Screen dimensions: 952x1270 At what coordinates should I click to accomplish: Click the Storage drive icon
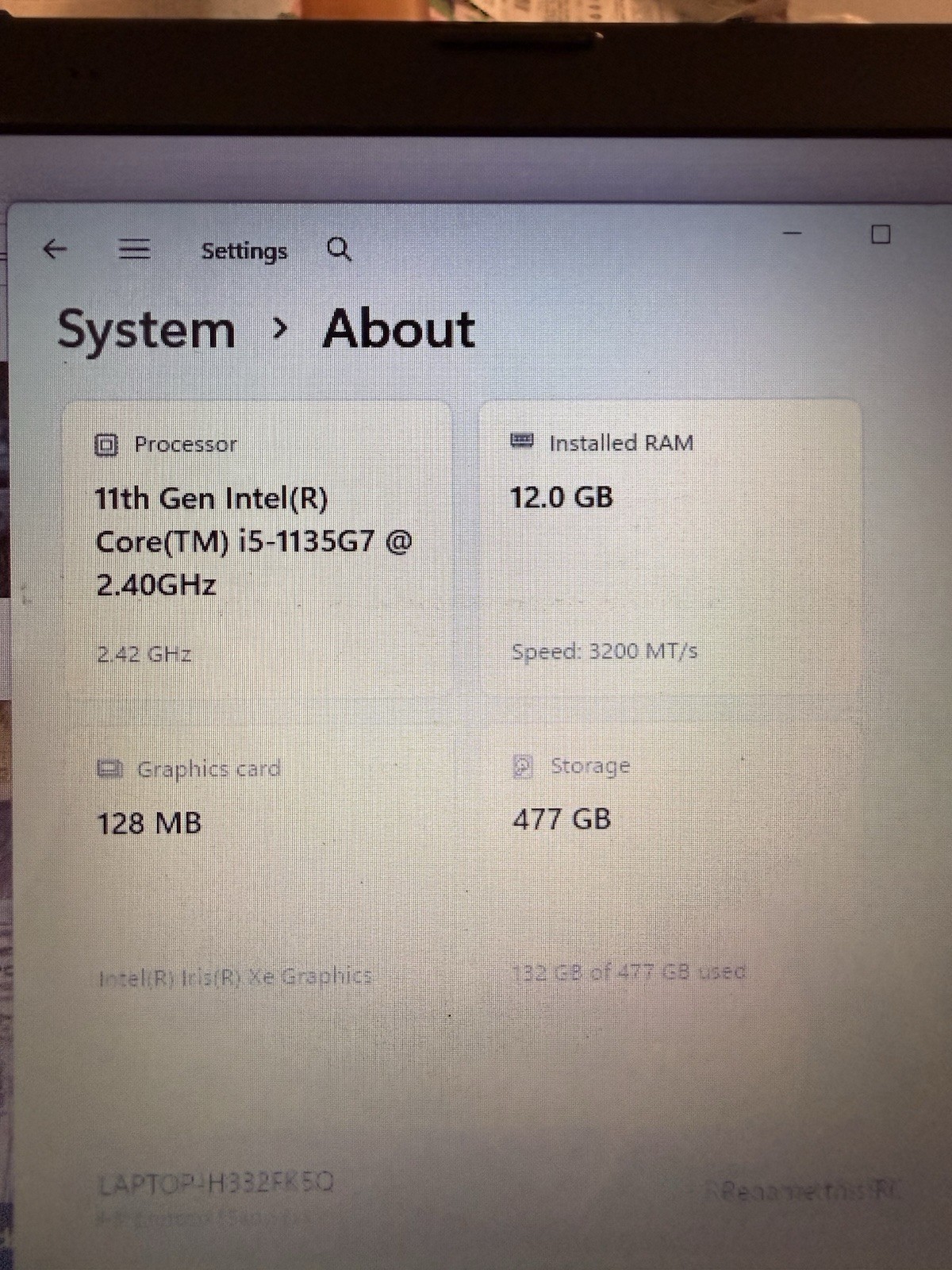click(523, 766)
